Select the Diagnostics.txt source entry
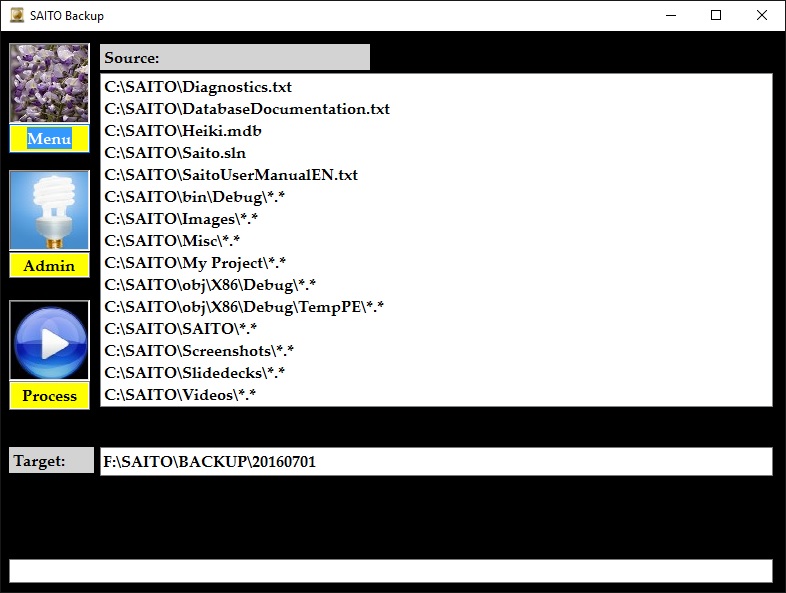The width and height of the screenshot is (786, 593). [x=198, y=87]
